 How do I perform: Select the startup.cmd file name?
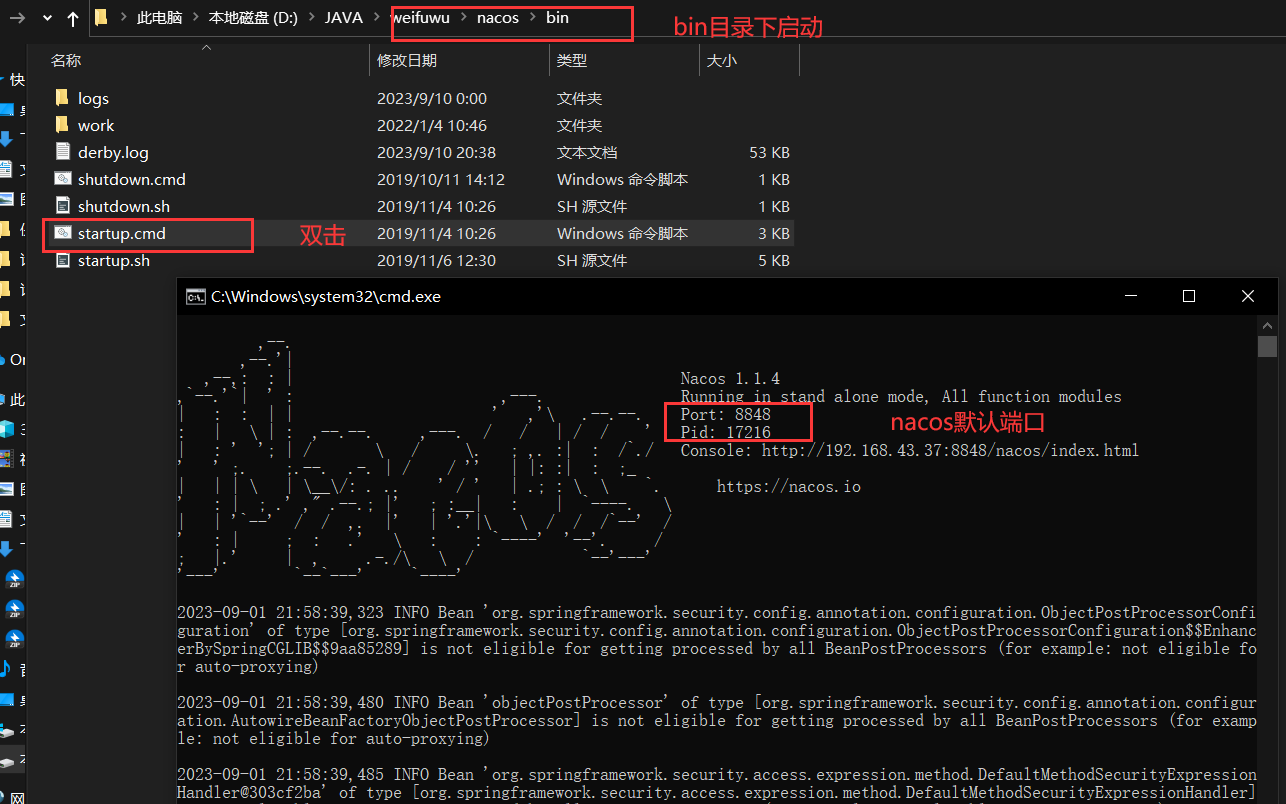pyautogui.click(x=121, y=233)
